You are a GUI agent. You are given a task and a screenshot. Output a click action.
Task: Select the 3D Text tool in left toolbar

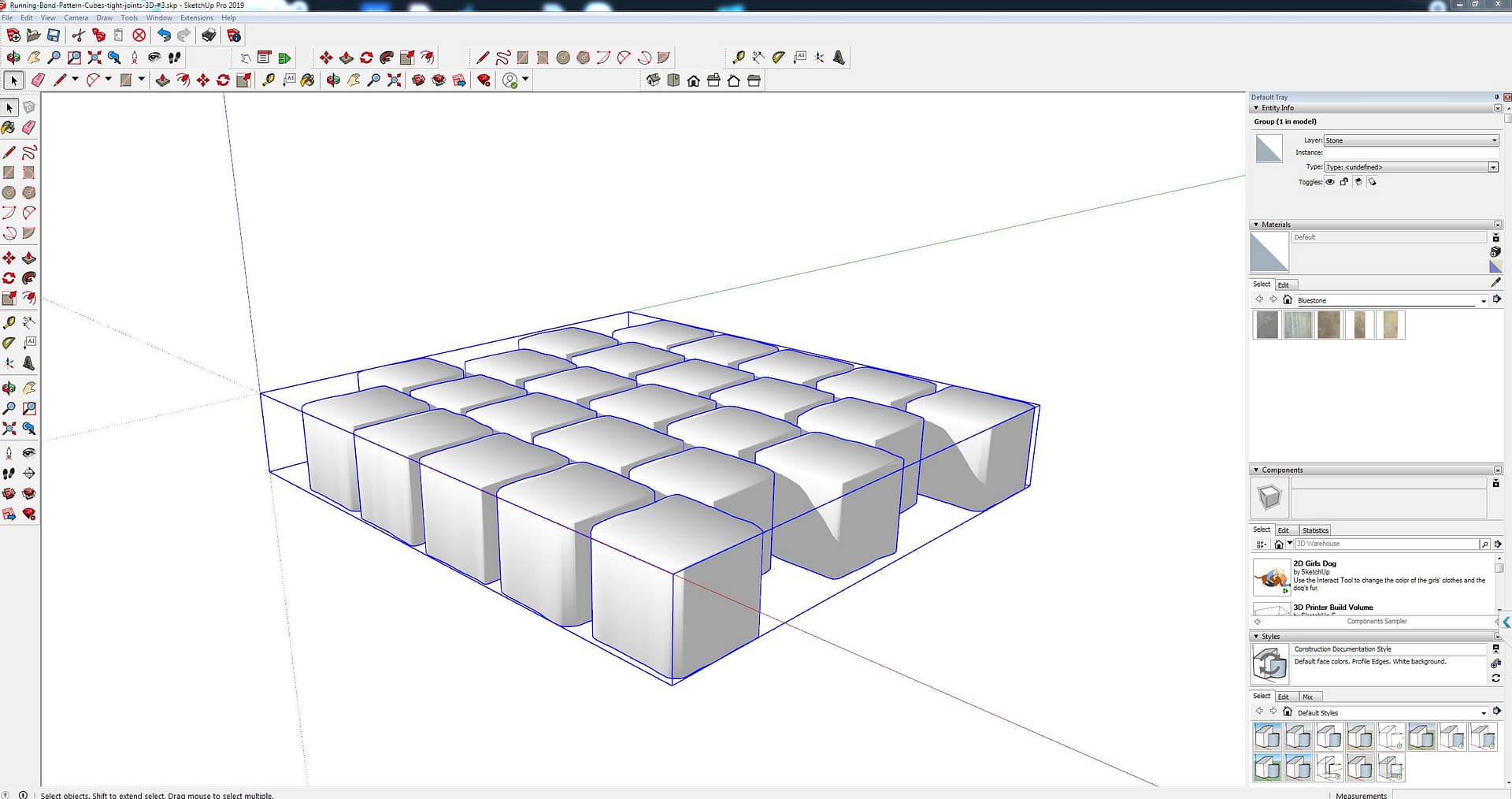(x=29, y=363)
